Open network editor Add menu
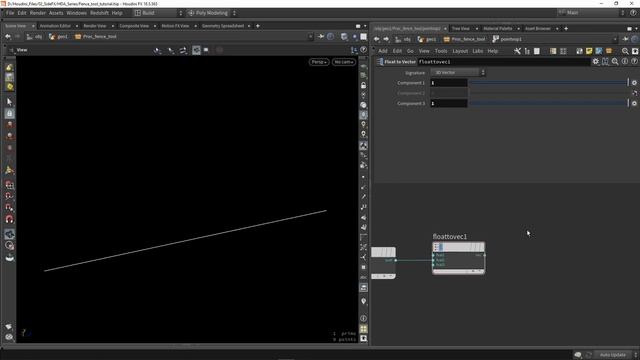Image resolution: width=640 pixels, height=360 pixels. click(382, 51)
